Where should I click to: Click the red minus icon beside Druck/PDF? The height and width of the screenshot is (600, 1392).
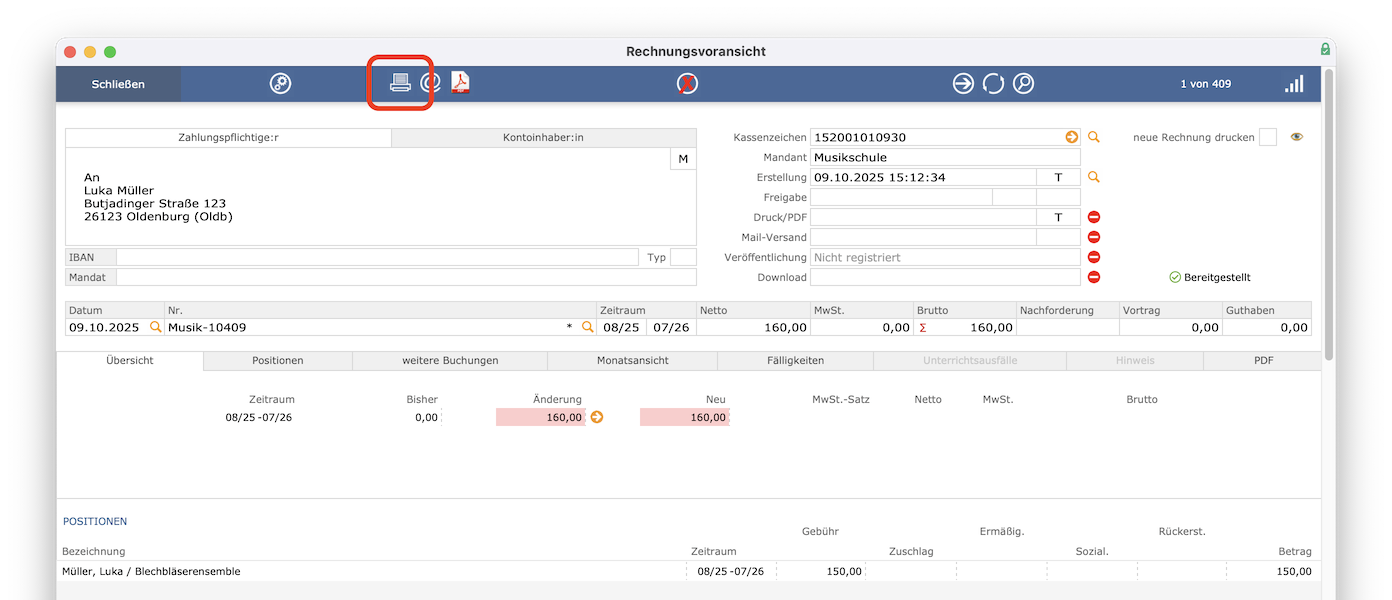click(x=1094, y=217)
